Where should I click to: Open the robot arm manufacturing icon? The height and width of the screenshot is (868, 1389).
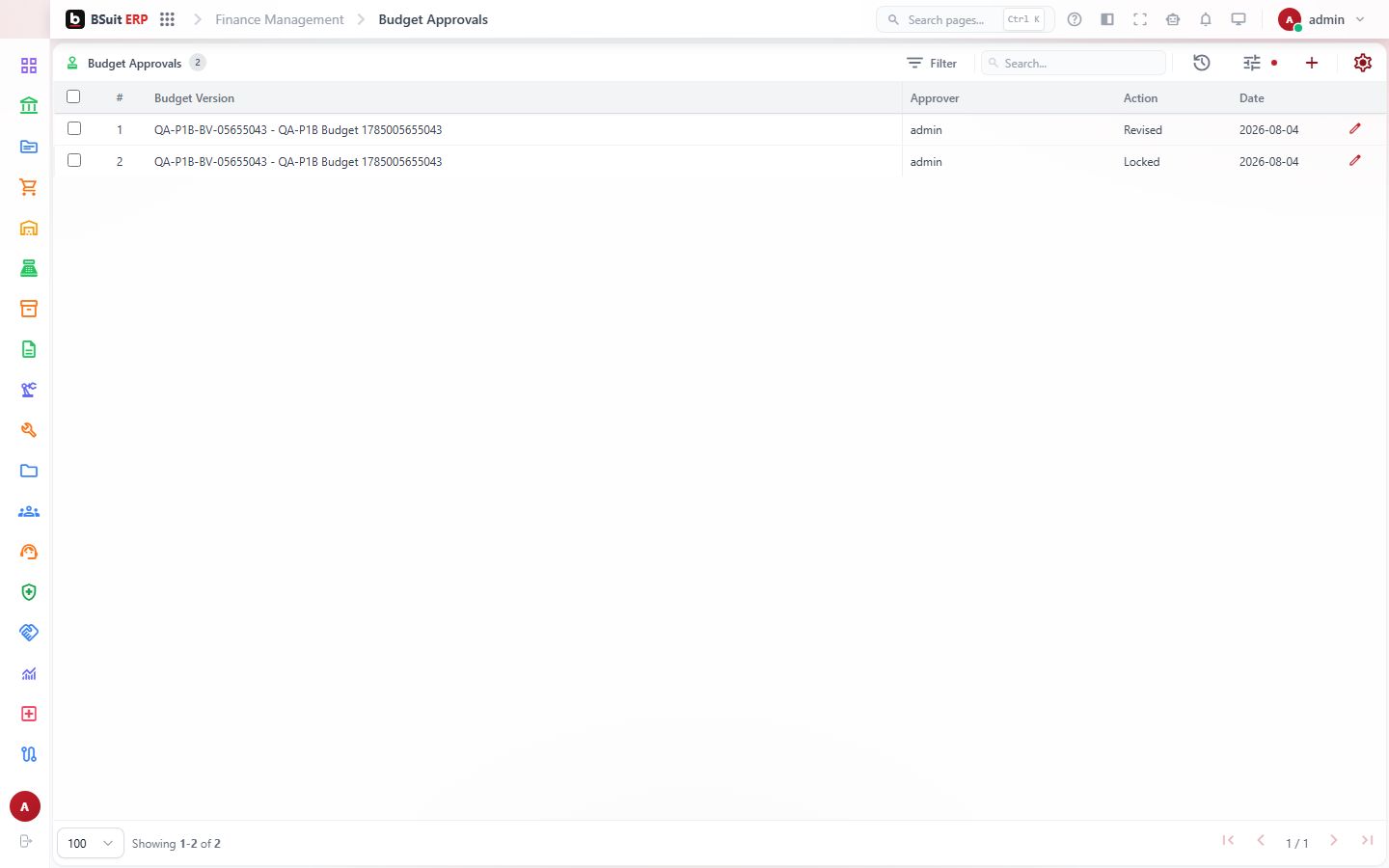click(29, 390)
